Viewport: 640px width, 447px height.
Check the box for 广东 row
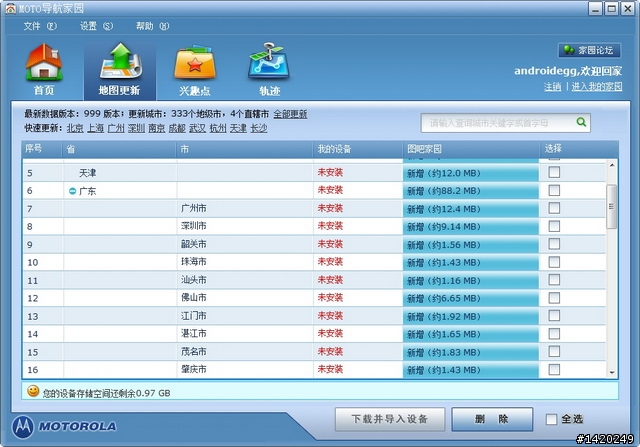tap(554, 190)
